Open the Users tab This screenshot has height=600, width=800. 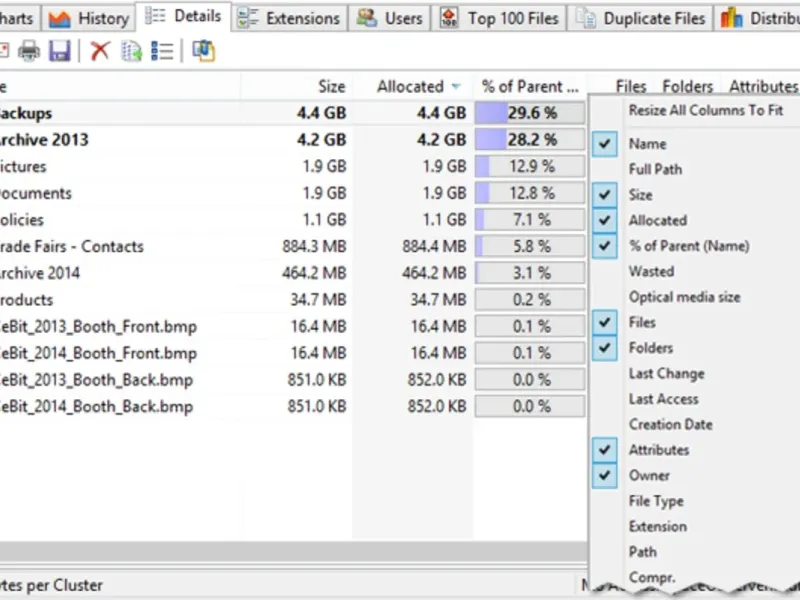390,18
